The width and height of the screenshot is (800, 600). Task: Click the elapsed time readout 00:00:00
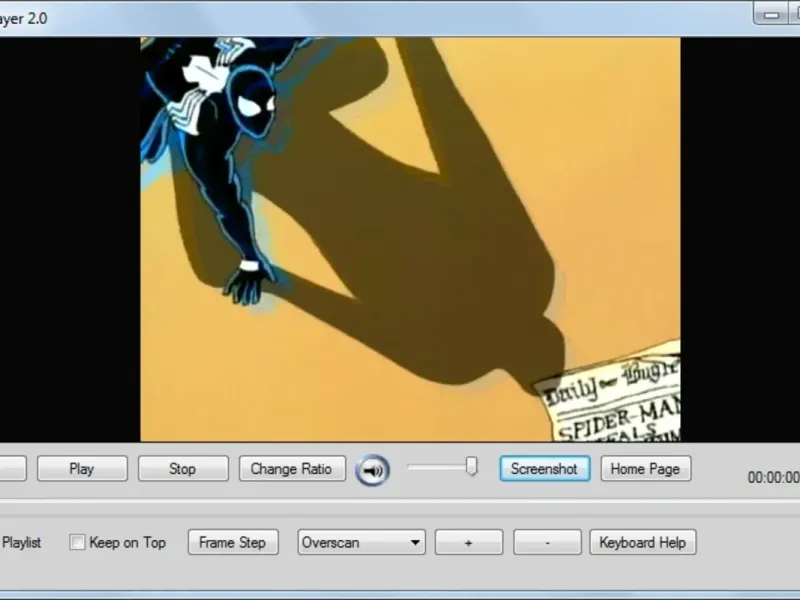coord(773,478)
